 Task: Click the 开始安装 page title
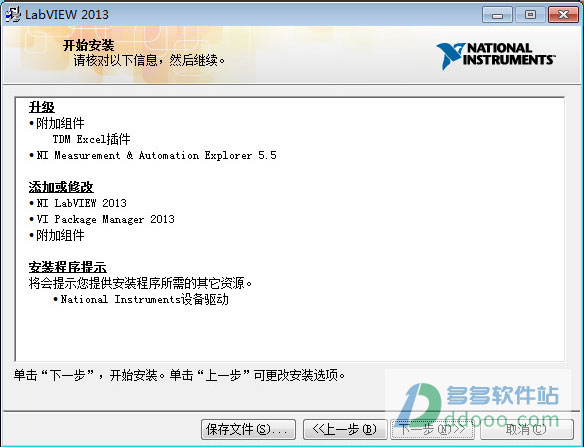click(x=88, y=45)
